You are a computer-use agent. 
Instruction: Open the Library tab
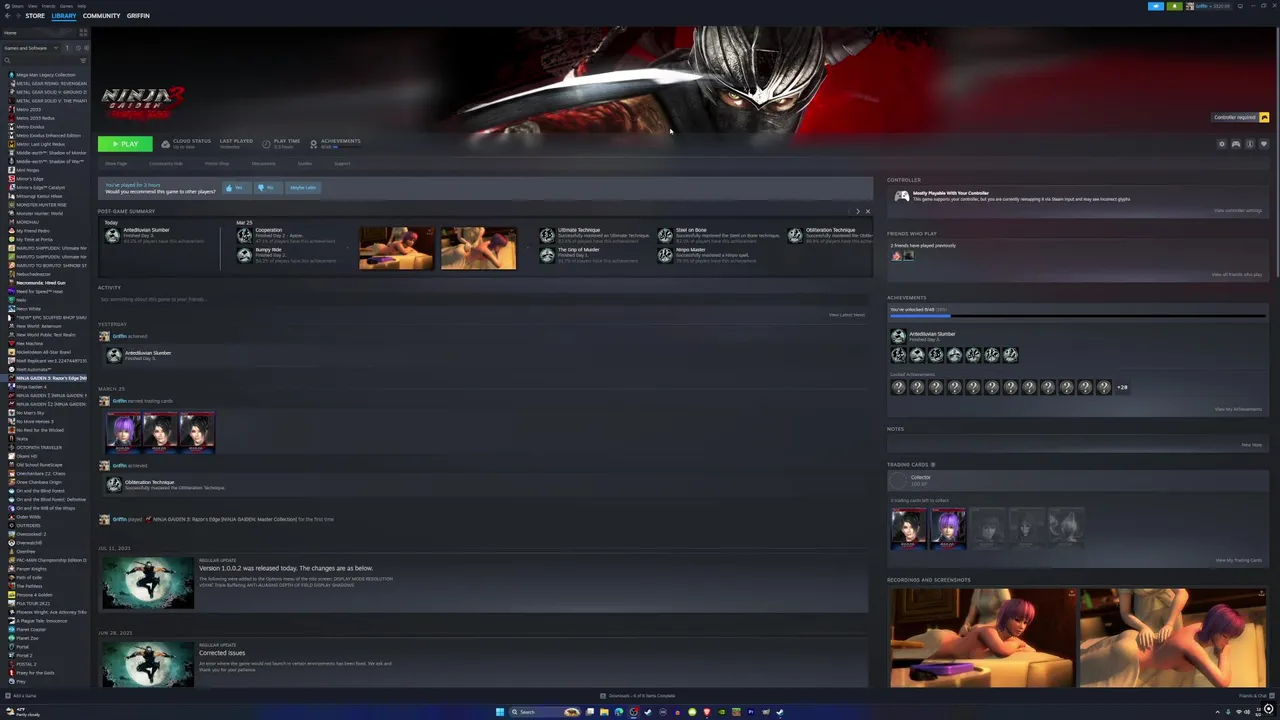click(x=64, y=16)
